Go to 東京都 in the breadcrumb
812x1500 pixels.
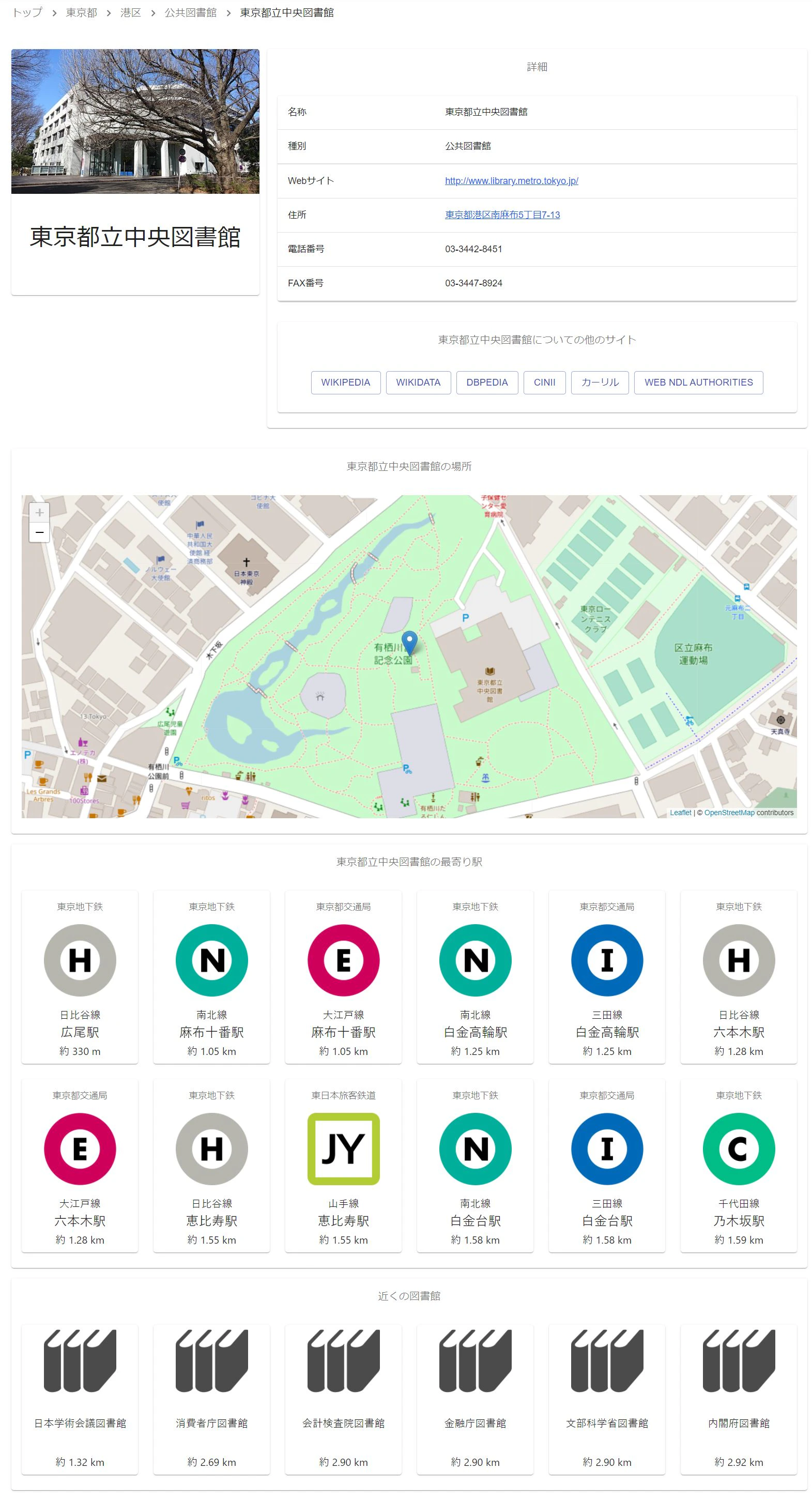[82, 13]
